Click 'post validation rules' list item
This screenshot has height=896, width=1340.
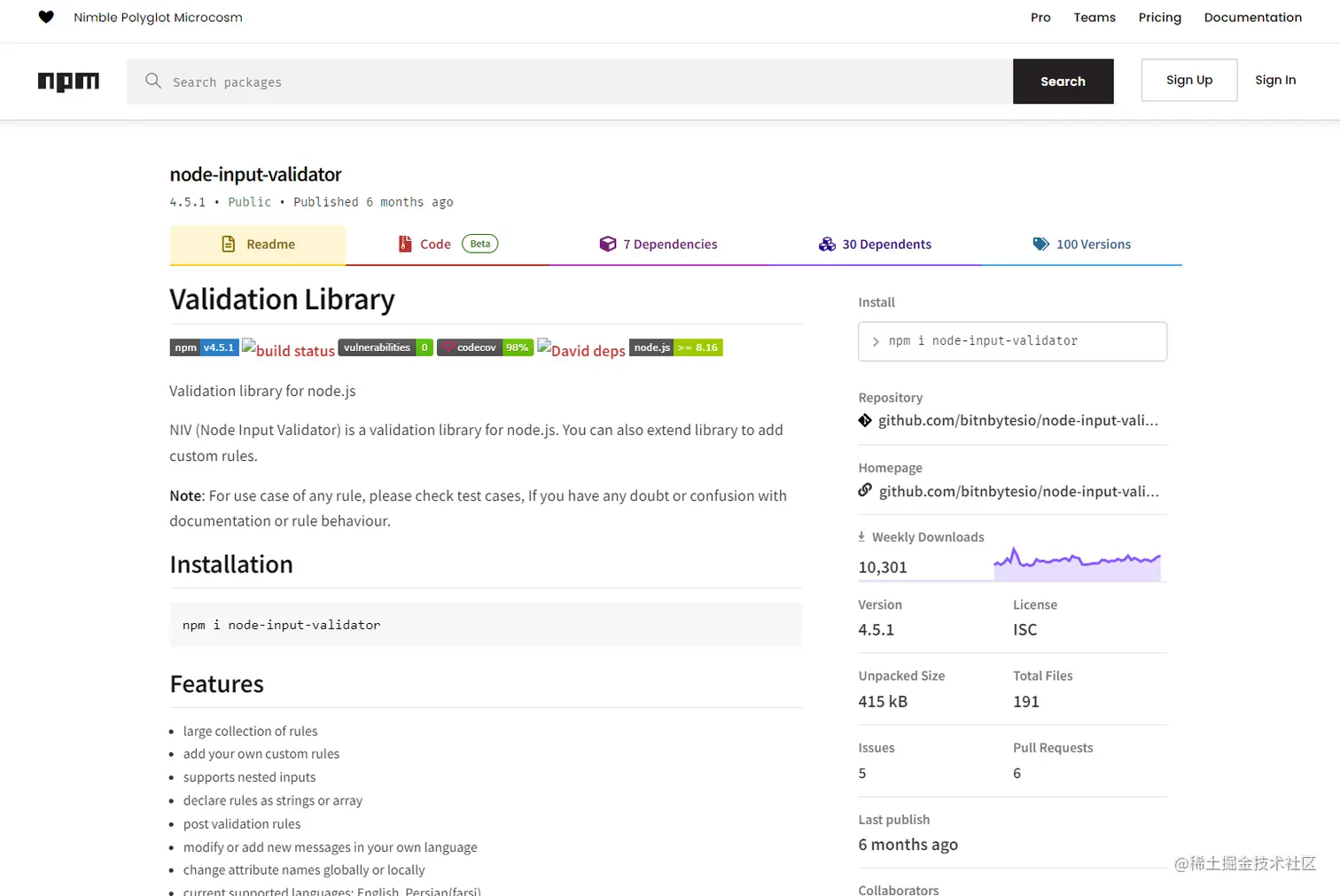click(242, 824)
